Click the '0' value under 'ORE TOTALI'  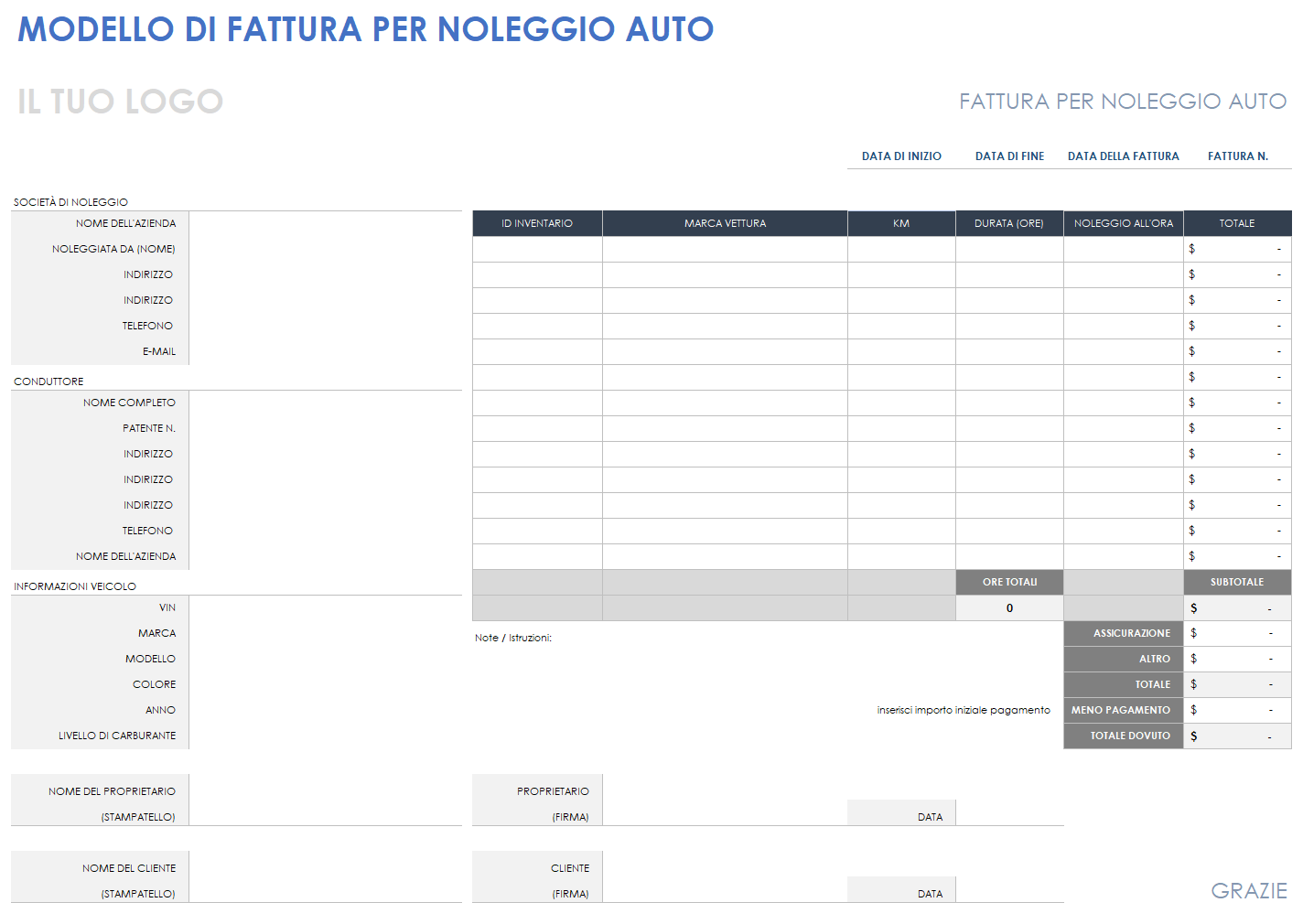point(1009,607)
